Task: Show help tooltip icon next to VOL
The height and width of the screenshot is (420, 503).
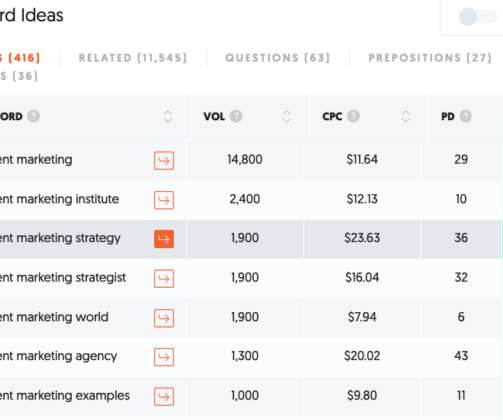Action: [x=236, y=116]
